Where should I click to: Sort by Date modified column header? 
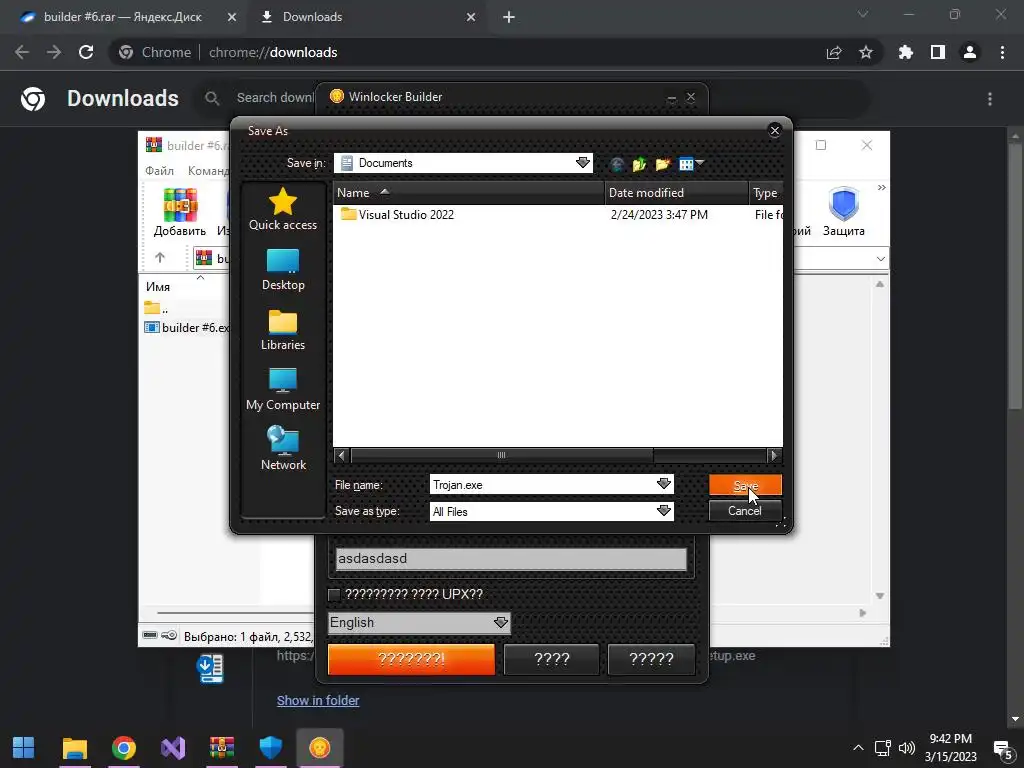click(x=677, y=193)
